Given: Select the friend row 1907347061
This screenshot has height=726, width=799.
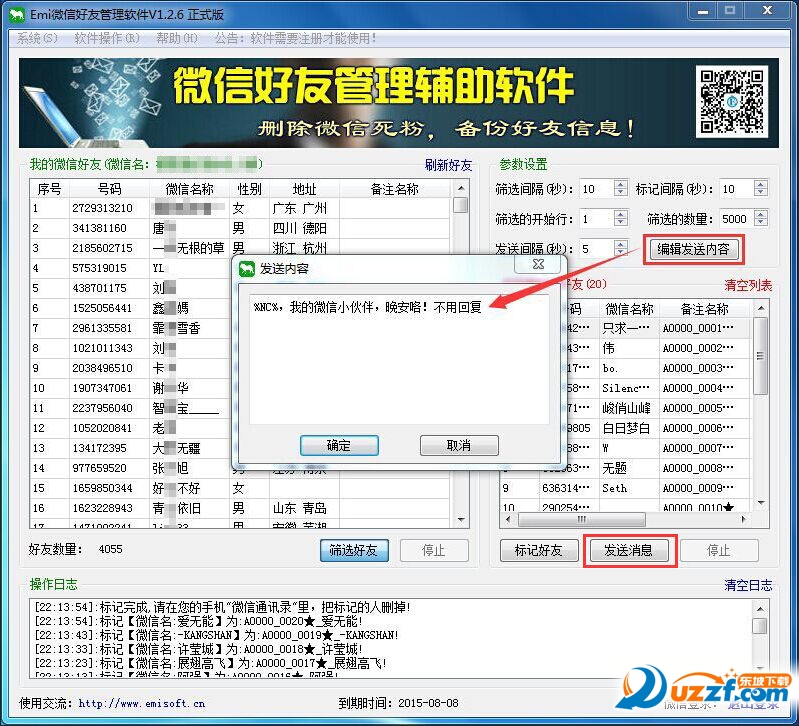Looking at the screenshot, I should tap(131, 388).
